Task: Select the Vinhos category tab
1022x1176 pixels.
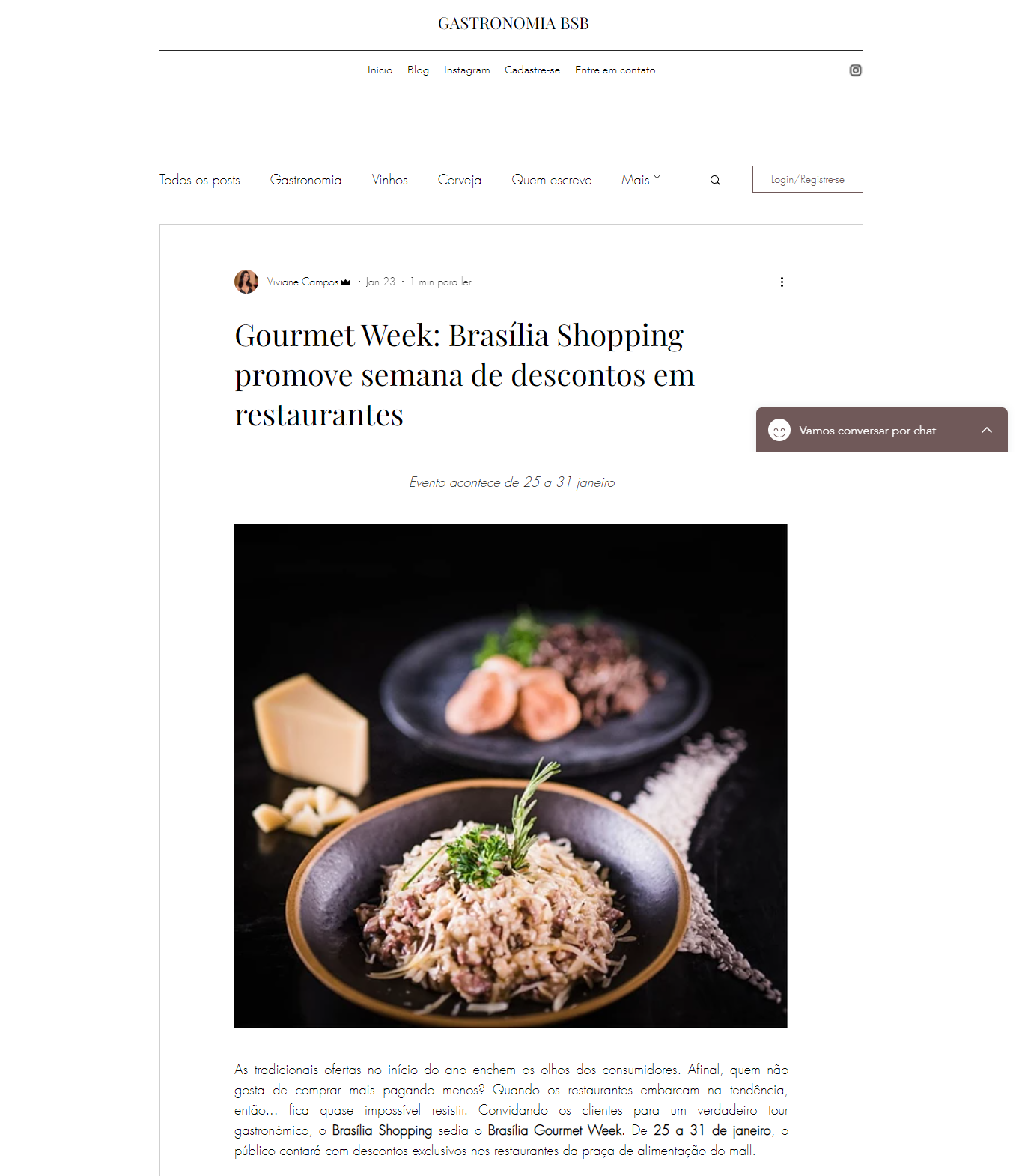Action: click(x=390, y=180)
